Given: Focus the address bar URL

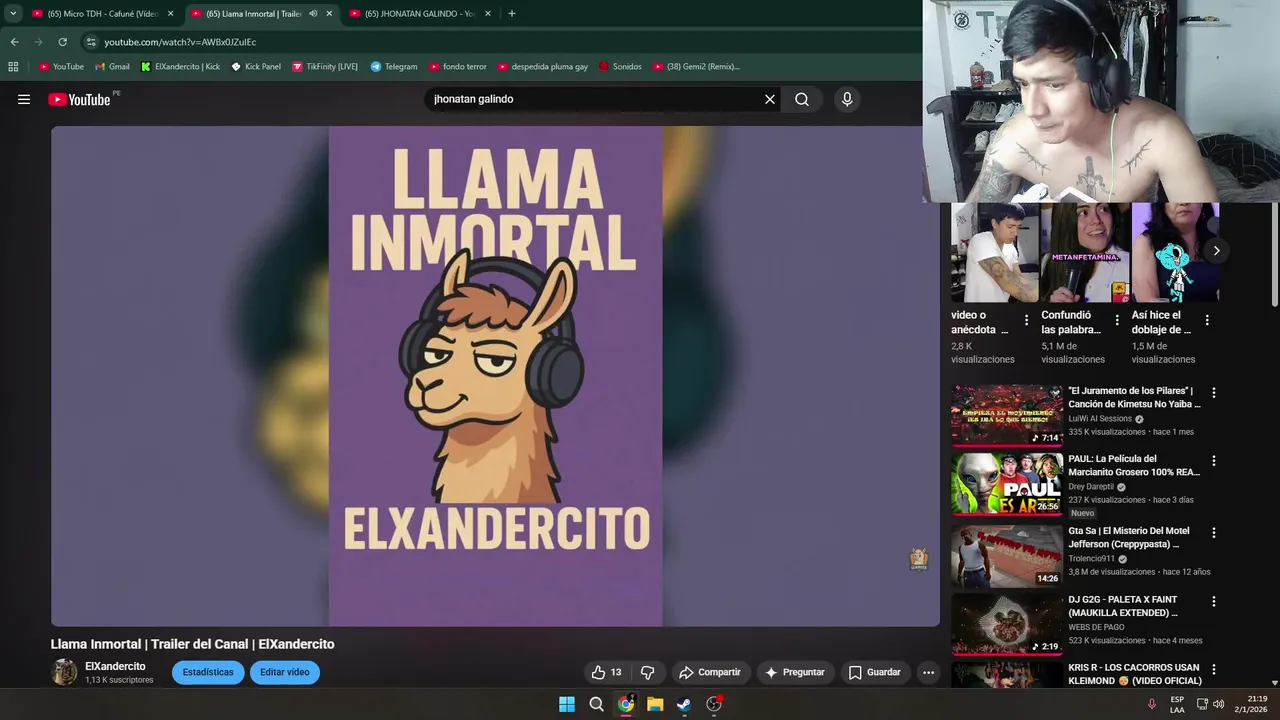Looking at the screenshot, I should (x=180, y=42).
